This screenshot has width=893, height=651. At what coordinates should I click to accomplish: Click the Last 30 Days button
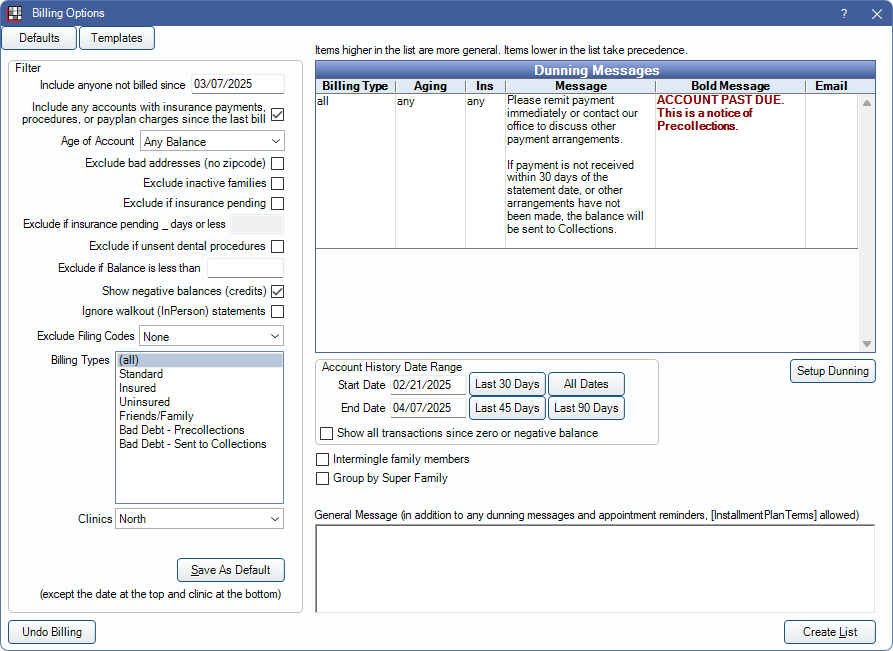coord(506,384)
